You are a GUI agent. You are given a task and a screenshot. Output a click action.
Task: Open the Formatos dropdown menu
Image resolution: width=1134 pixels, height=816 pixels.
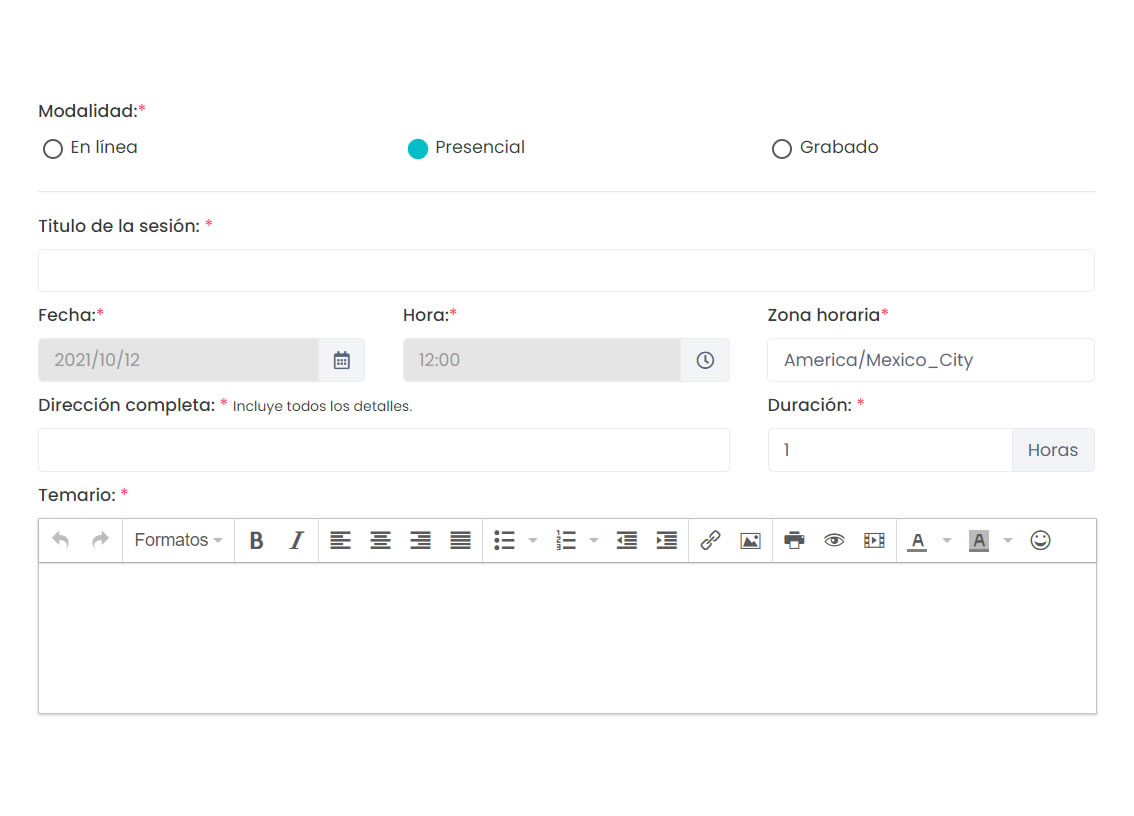[x=178, y=541]
